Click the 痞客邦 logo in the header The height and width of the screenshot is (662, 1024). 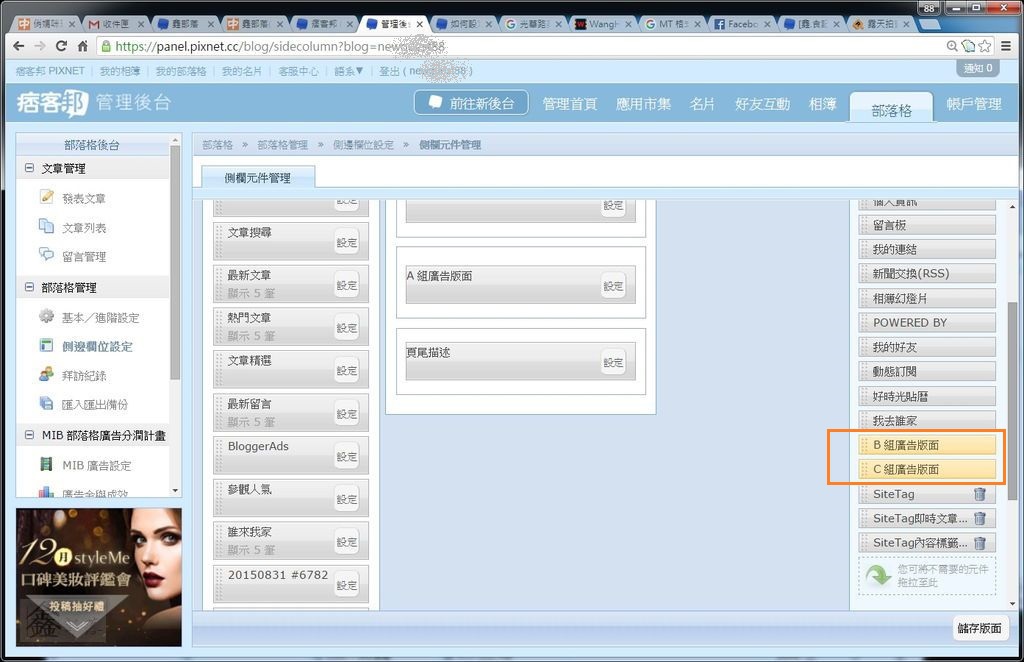52,103
